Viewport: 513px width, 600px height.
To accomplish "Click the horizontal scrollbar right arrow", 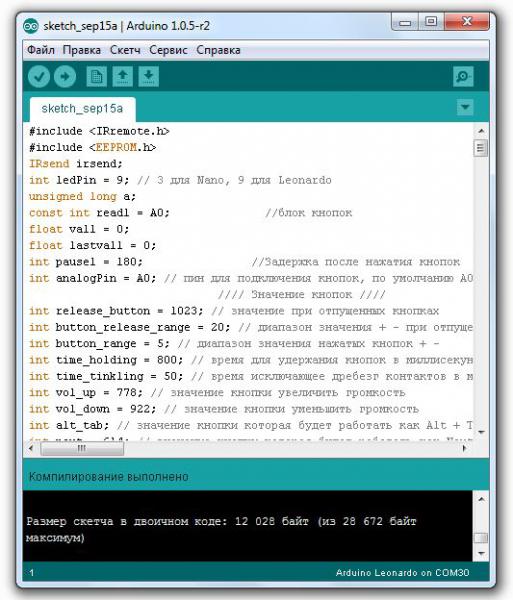I will click(x=465, y=448).
